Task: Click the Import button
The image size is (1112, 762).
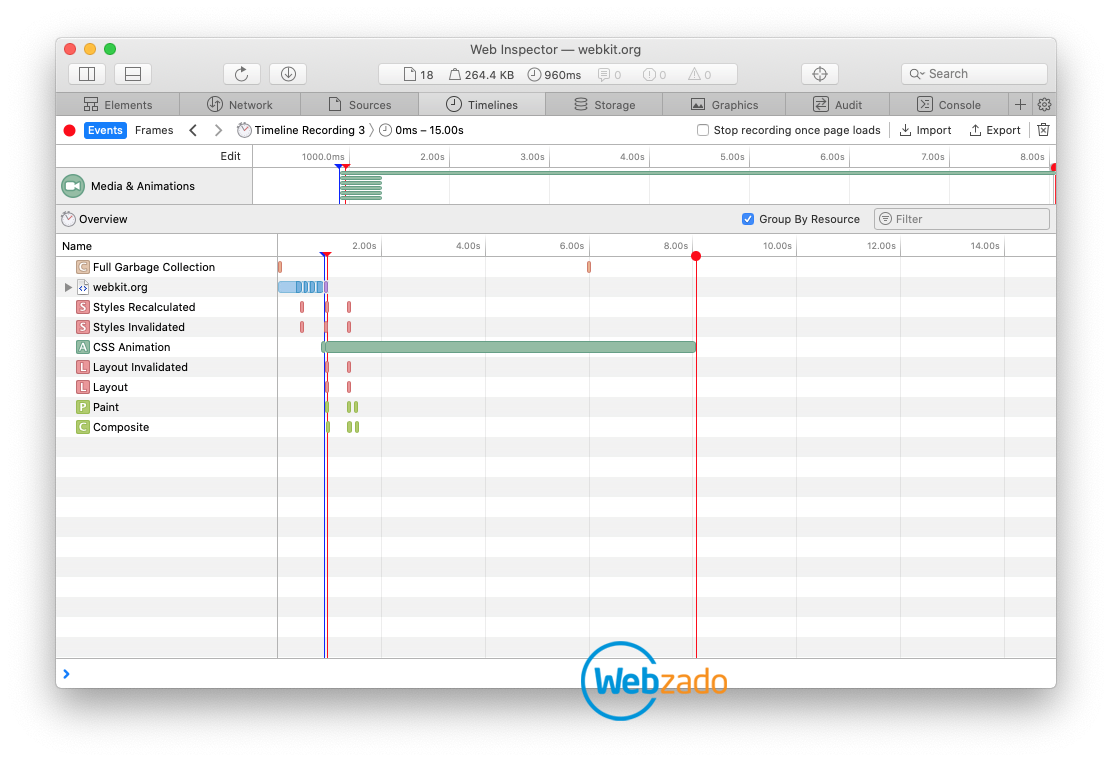Action: (925, 130)
